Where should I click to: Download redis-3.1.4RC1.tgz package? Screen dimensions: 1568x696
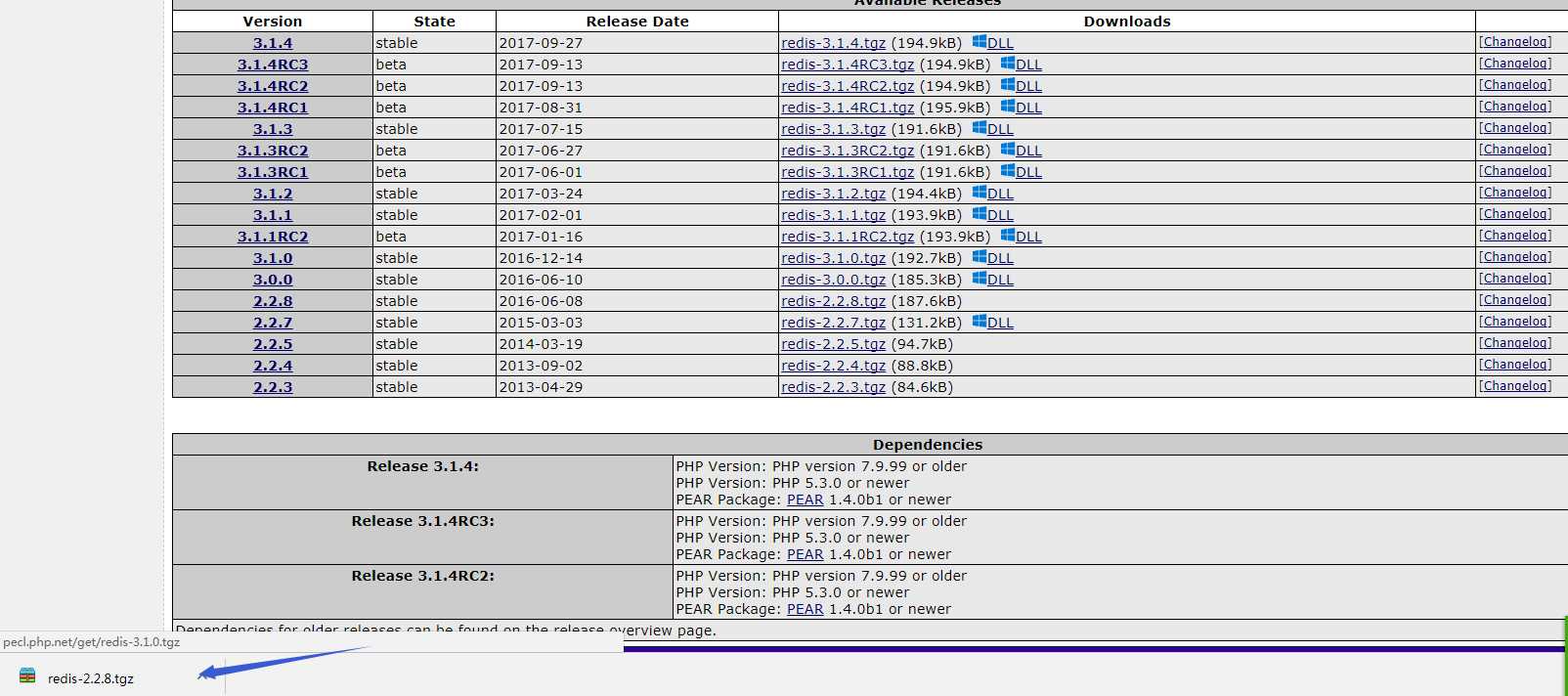[848, 108]
